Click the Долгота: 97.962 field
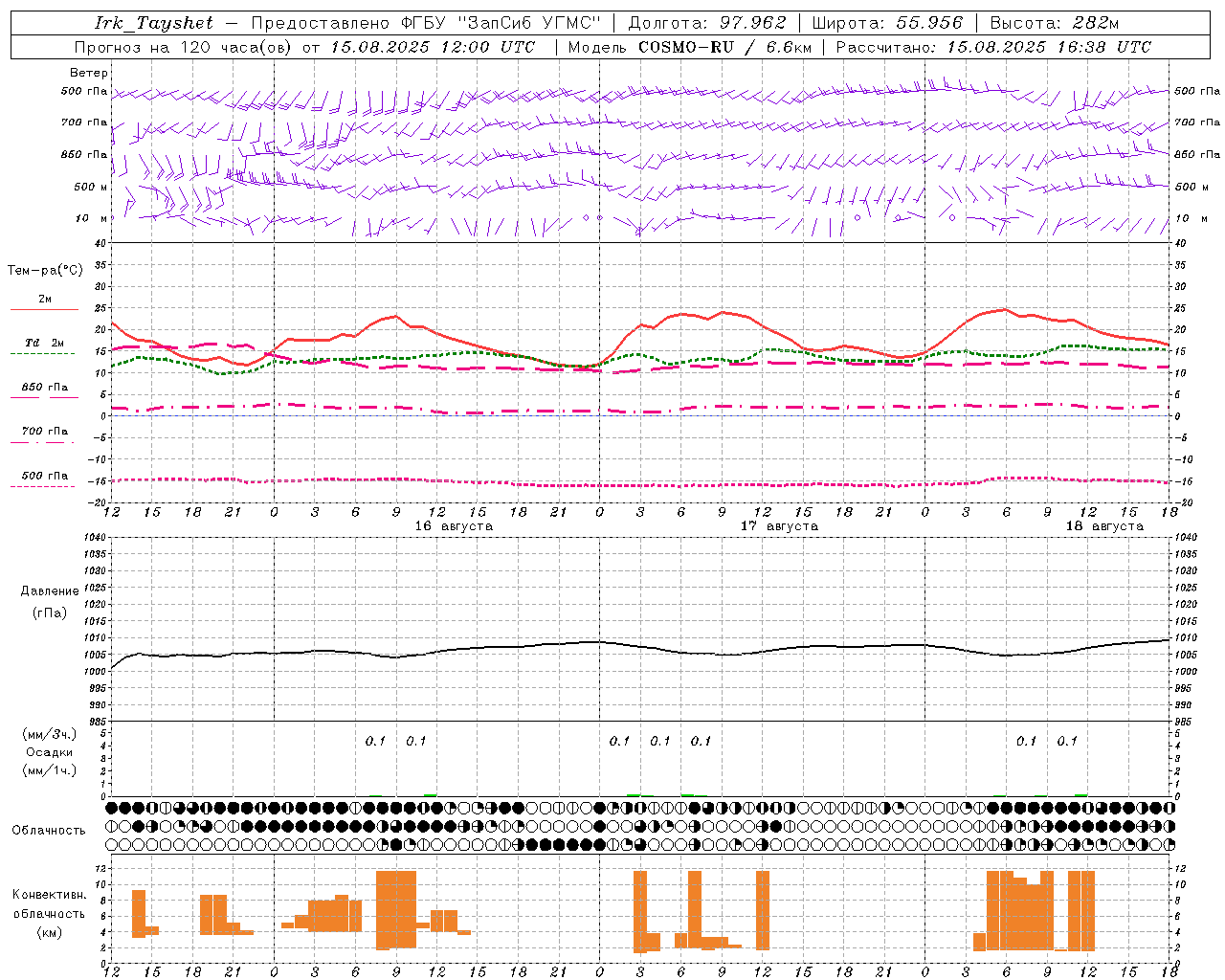 tap(707, 23)
